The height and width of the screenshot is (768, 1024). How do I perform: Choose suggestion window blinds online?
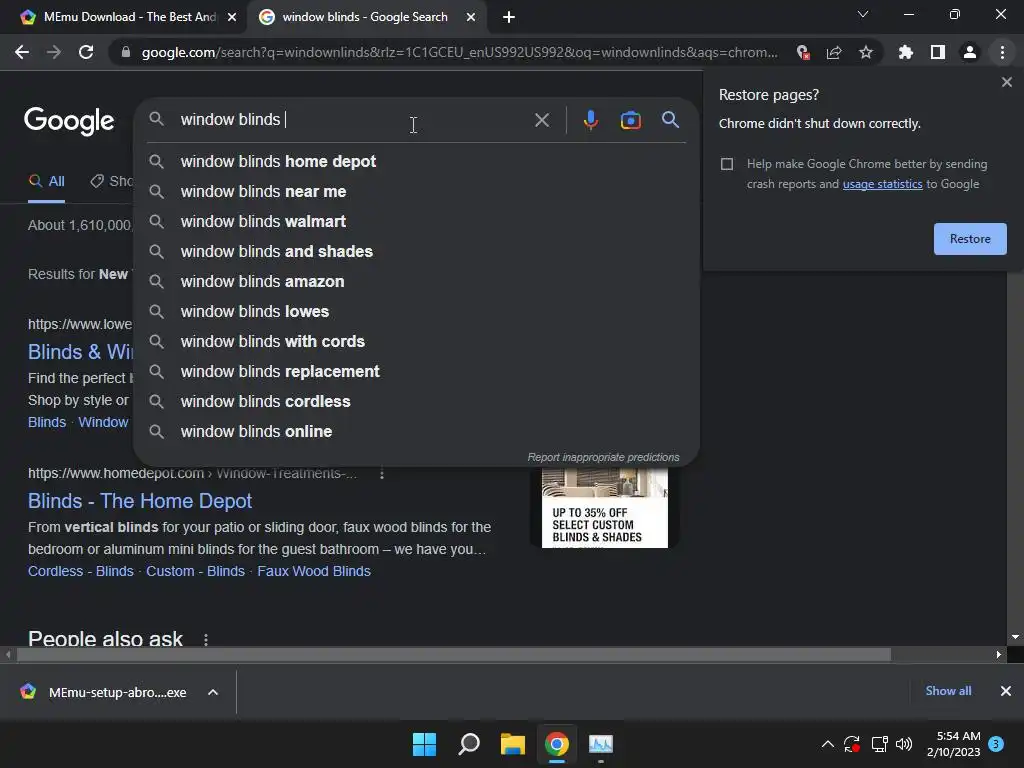pyautogui.click(x=416, y=432)
